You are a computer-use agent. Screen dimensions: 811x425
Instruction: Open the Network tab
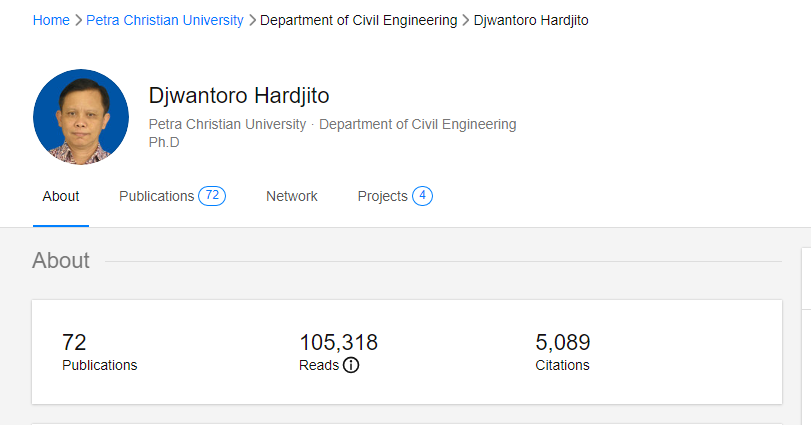(292, 196)
